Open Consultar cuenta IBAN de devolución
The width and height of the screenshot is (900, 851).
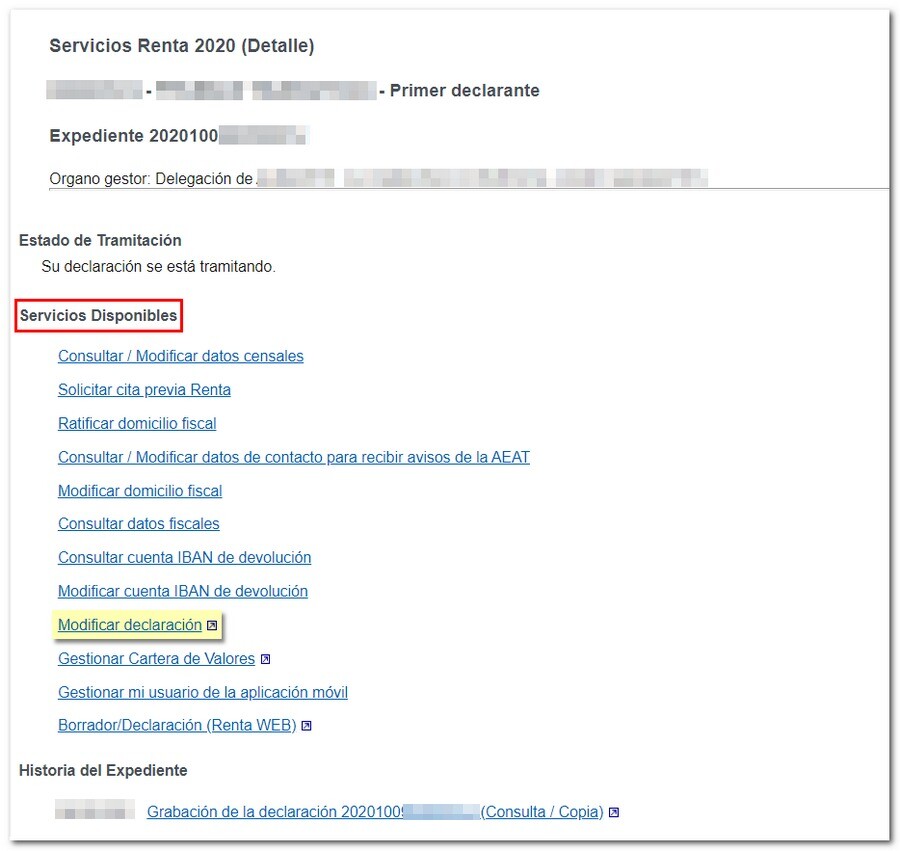tap(184, 558)
